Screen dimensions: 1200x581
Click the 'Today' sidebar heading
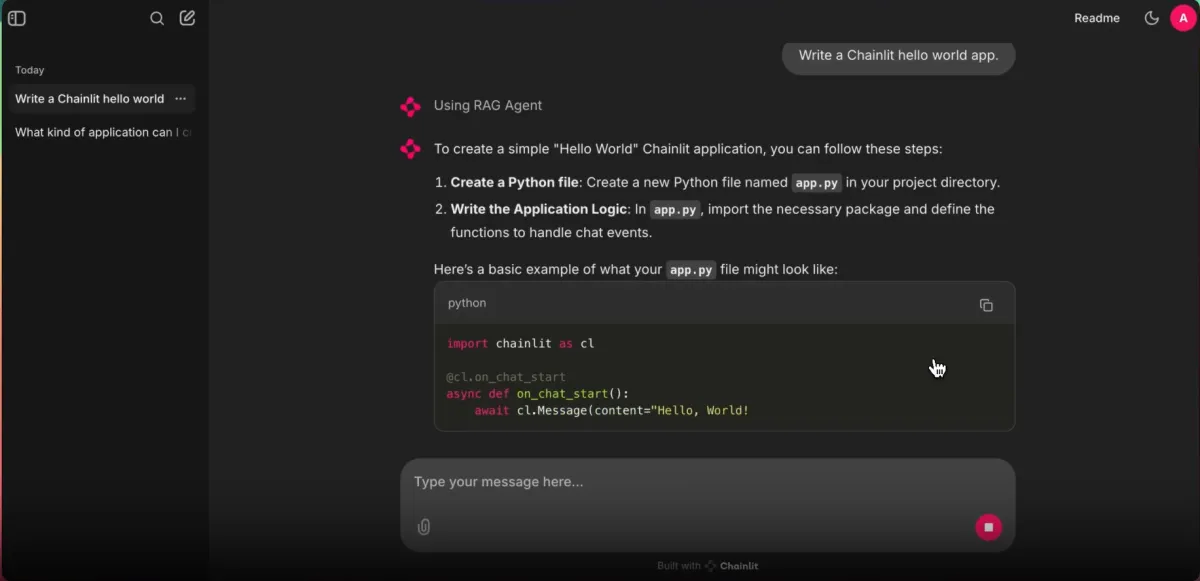pyautogui.click(x=30, y=70)
